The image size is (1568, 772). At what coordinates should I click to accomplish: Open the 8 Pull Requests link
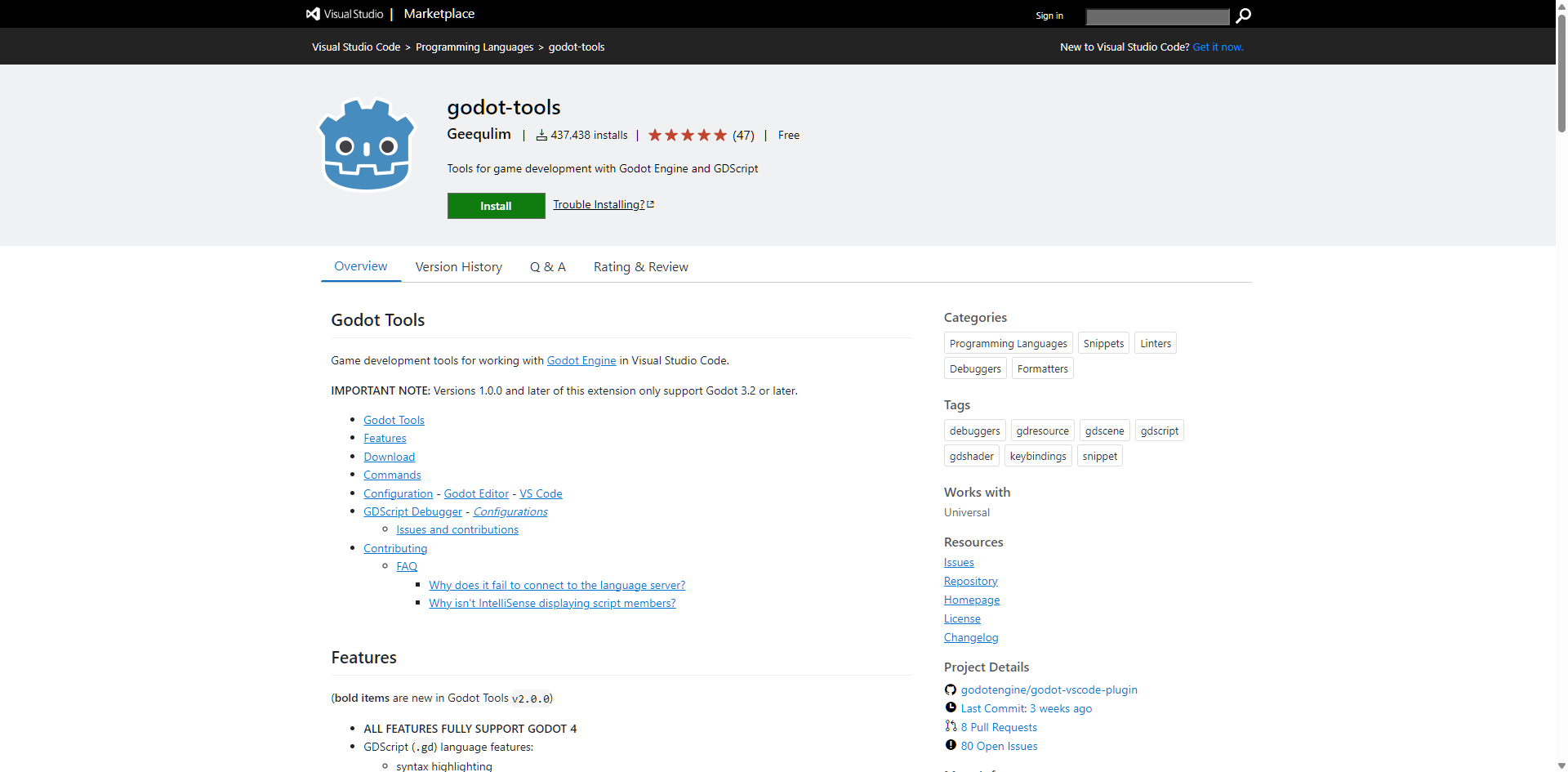999,727
